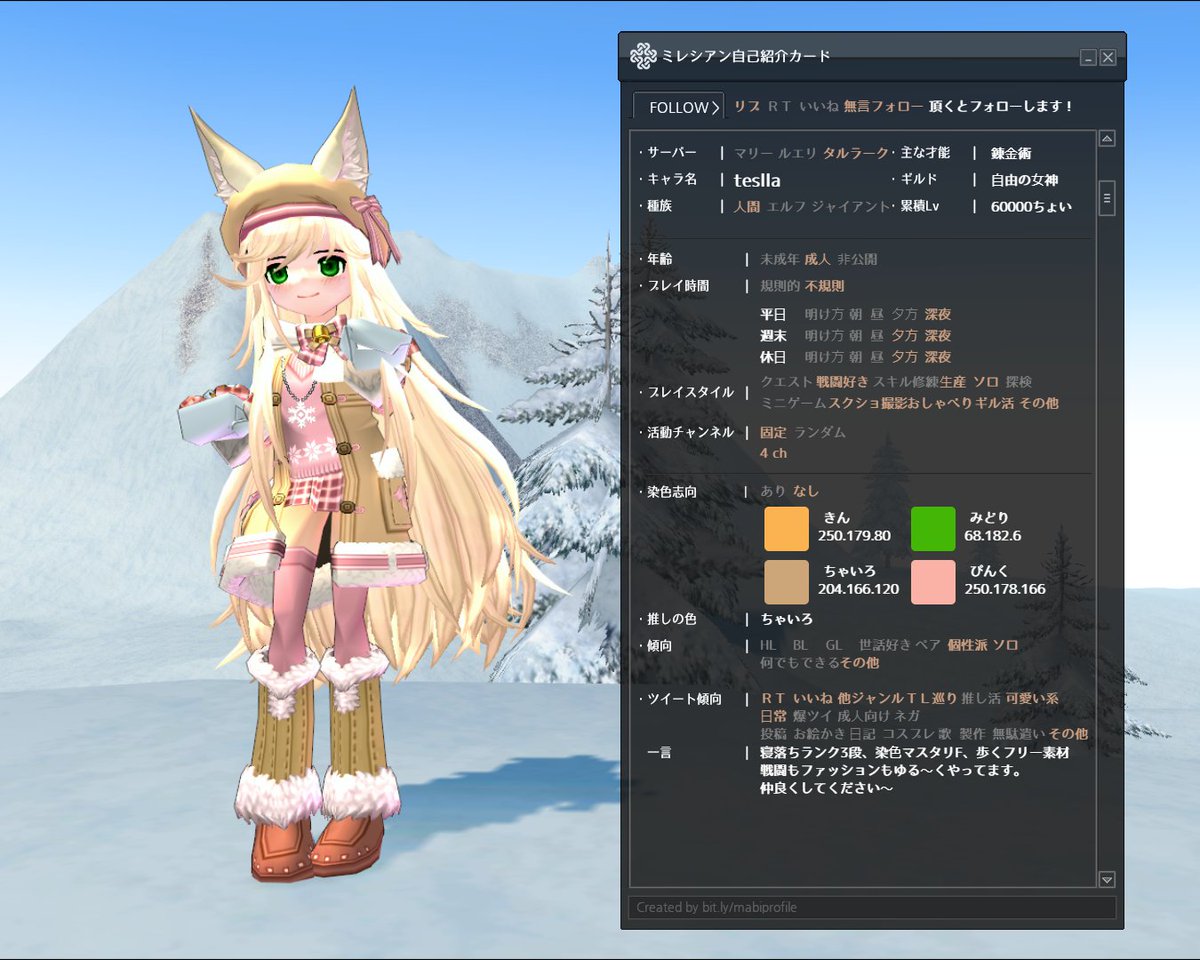Select 個性派 in the 傾向 row
The height and width of the screenshot is (960, 1200).
[967, 646]
